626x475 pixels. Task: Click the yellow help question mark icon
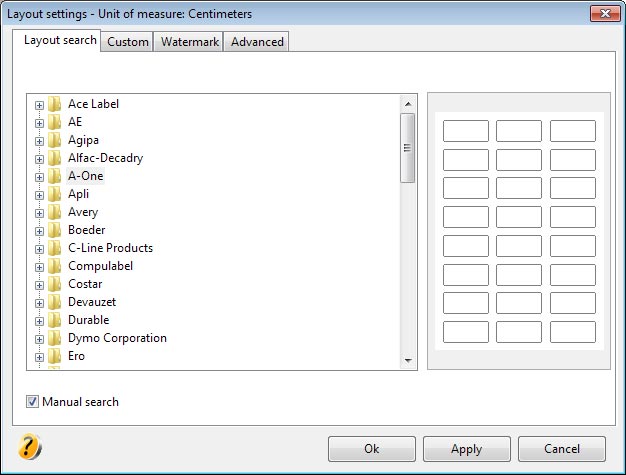tap(30, 447)
